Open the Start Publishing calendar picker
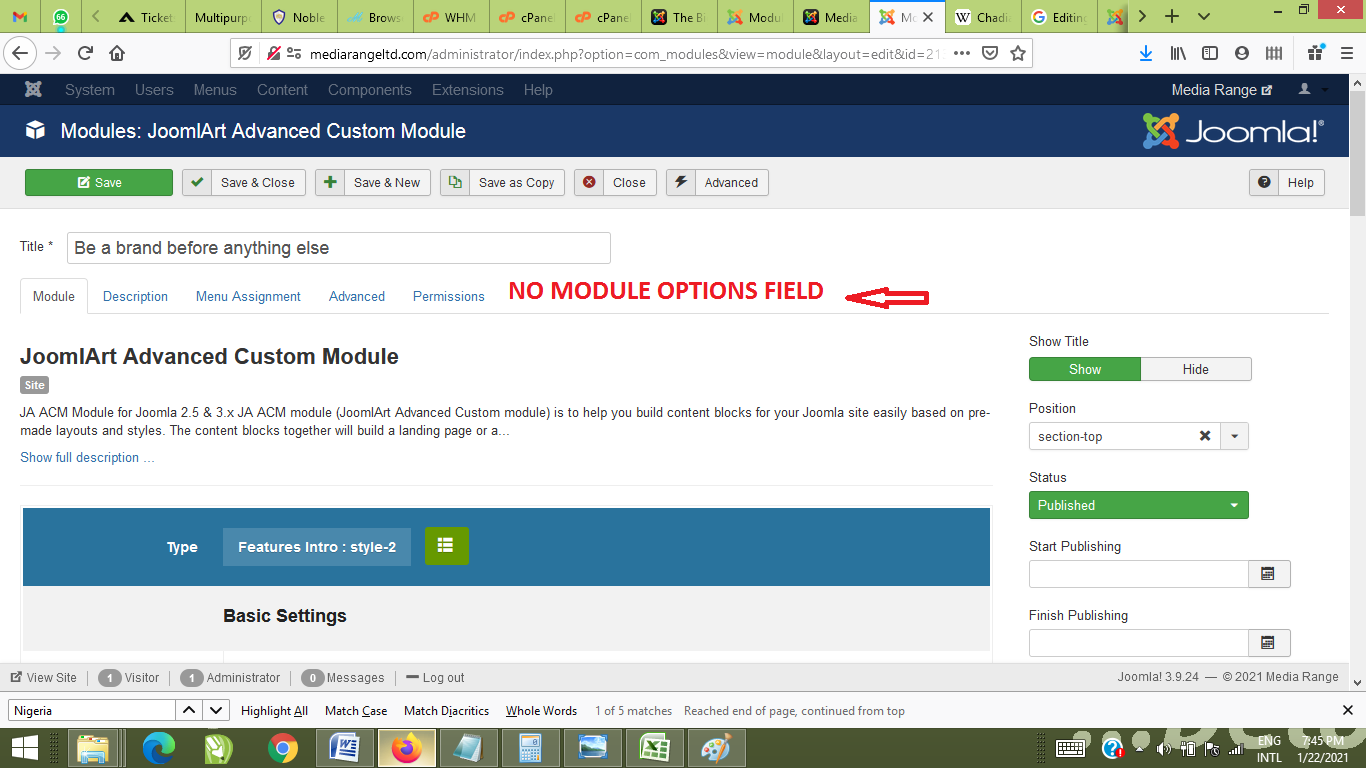 point(1268,574)
